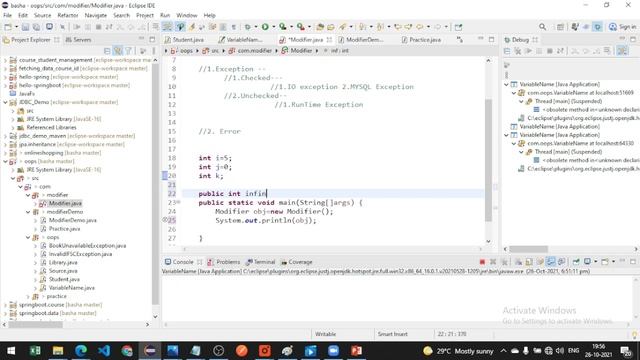The image size is (640, 360).
Task: Collapse the JDBC_Demo project node
Action: pyautogui.click(x=5, y=102)
